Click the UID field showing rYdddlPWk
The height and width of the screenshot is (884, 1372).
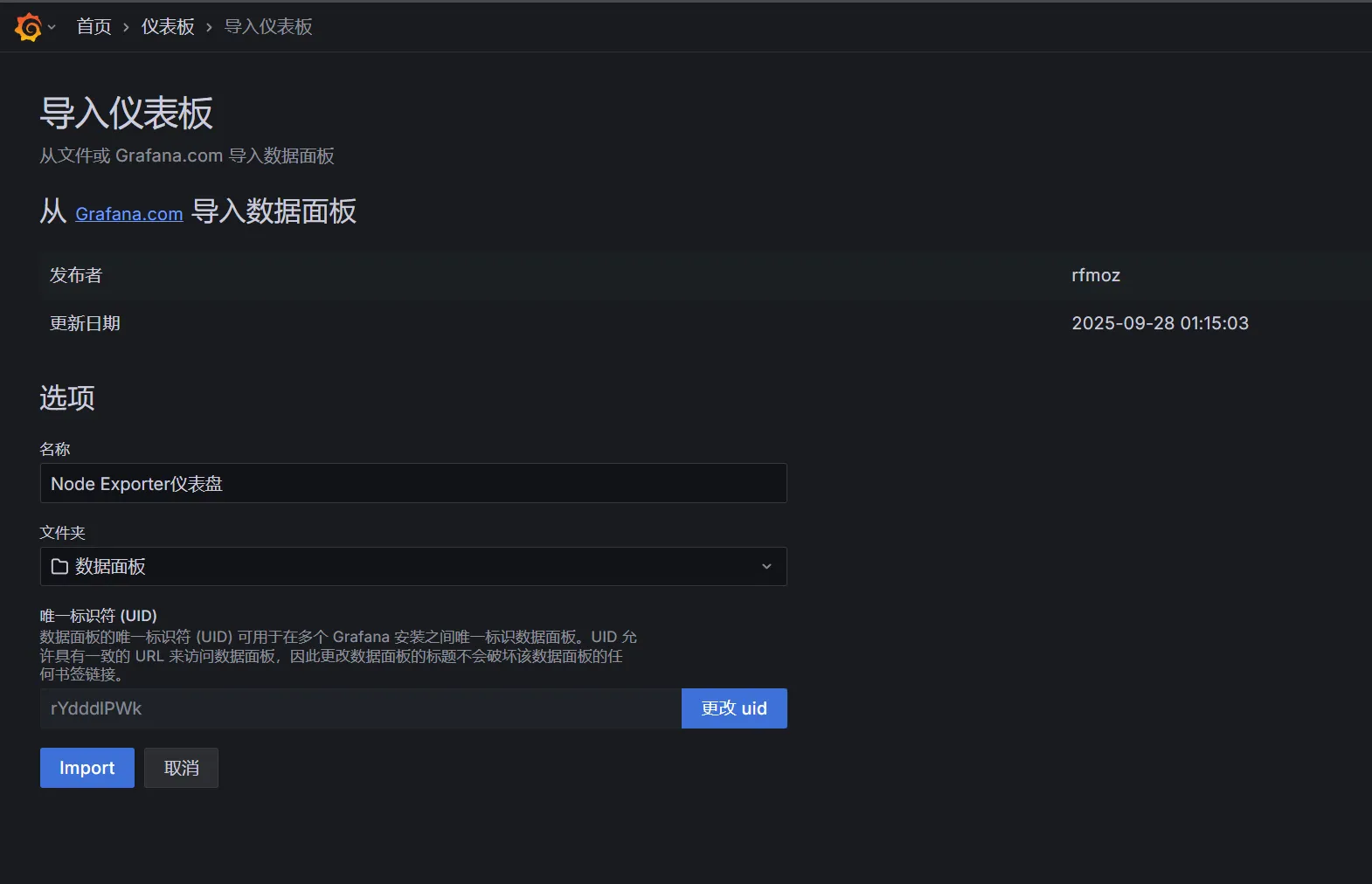359,708
